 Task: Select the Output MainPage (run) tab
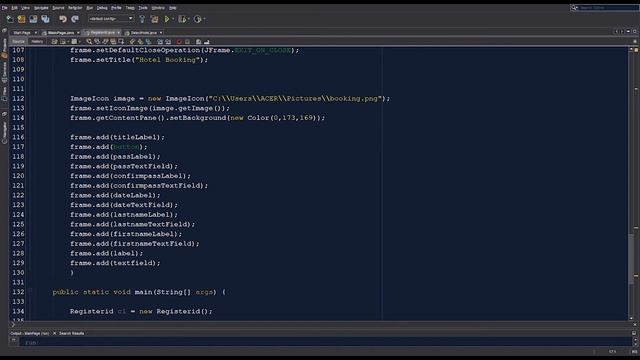pos(29,333)
